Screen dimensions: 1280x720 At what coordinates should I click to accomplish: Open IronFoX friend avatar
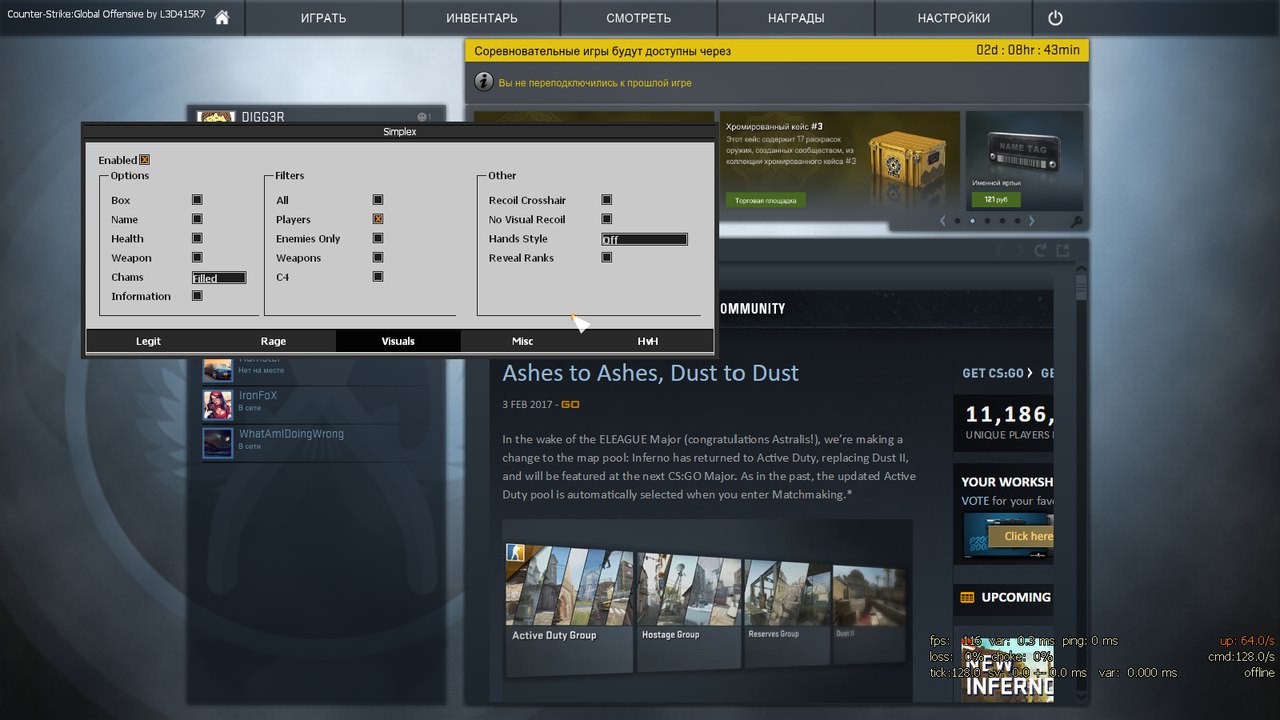point(217,404)
